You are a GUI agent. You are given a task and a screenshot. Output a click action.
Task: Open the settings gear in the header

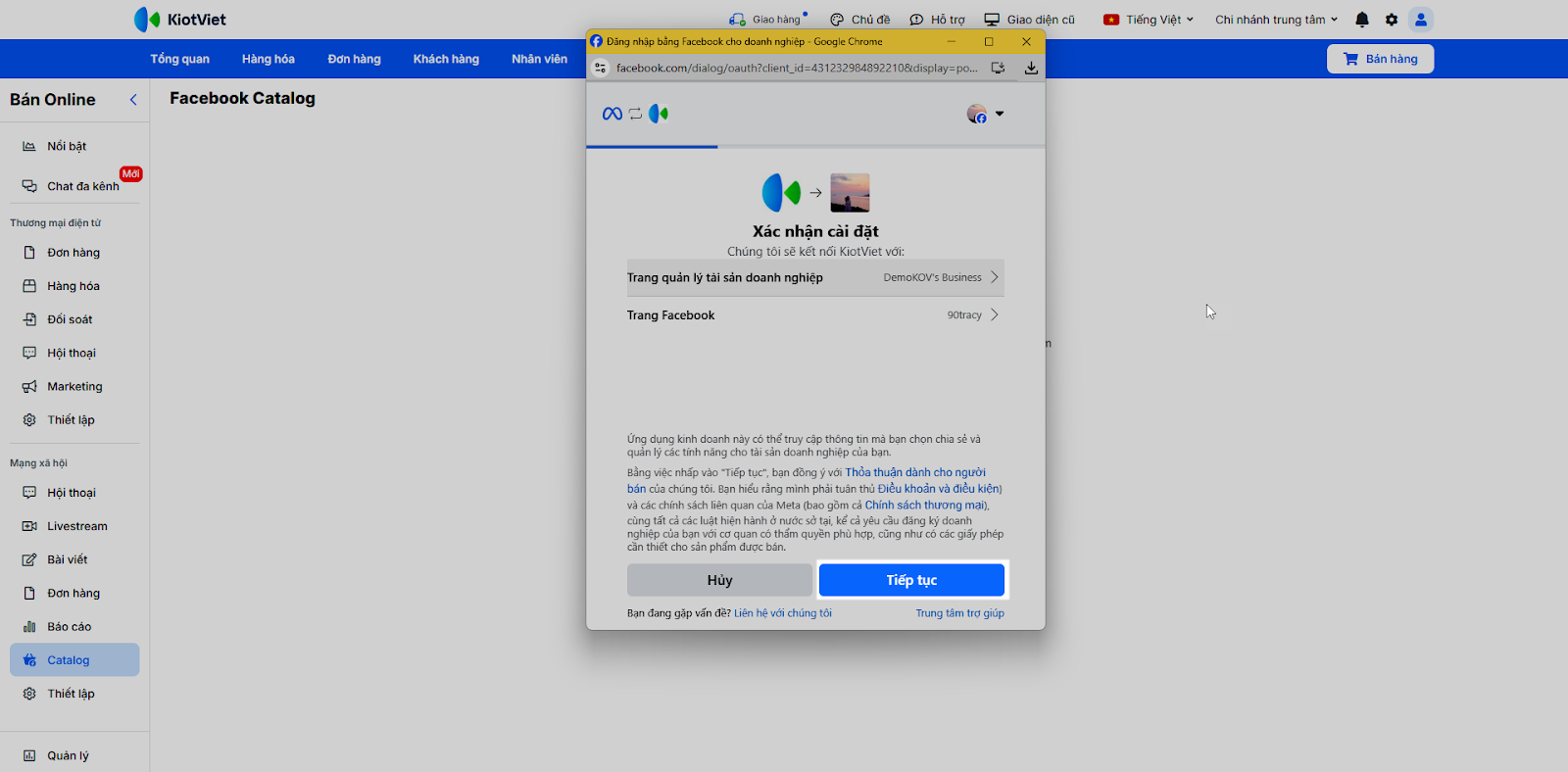pos(1392,20)
